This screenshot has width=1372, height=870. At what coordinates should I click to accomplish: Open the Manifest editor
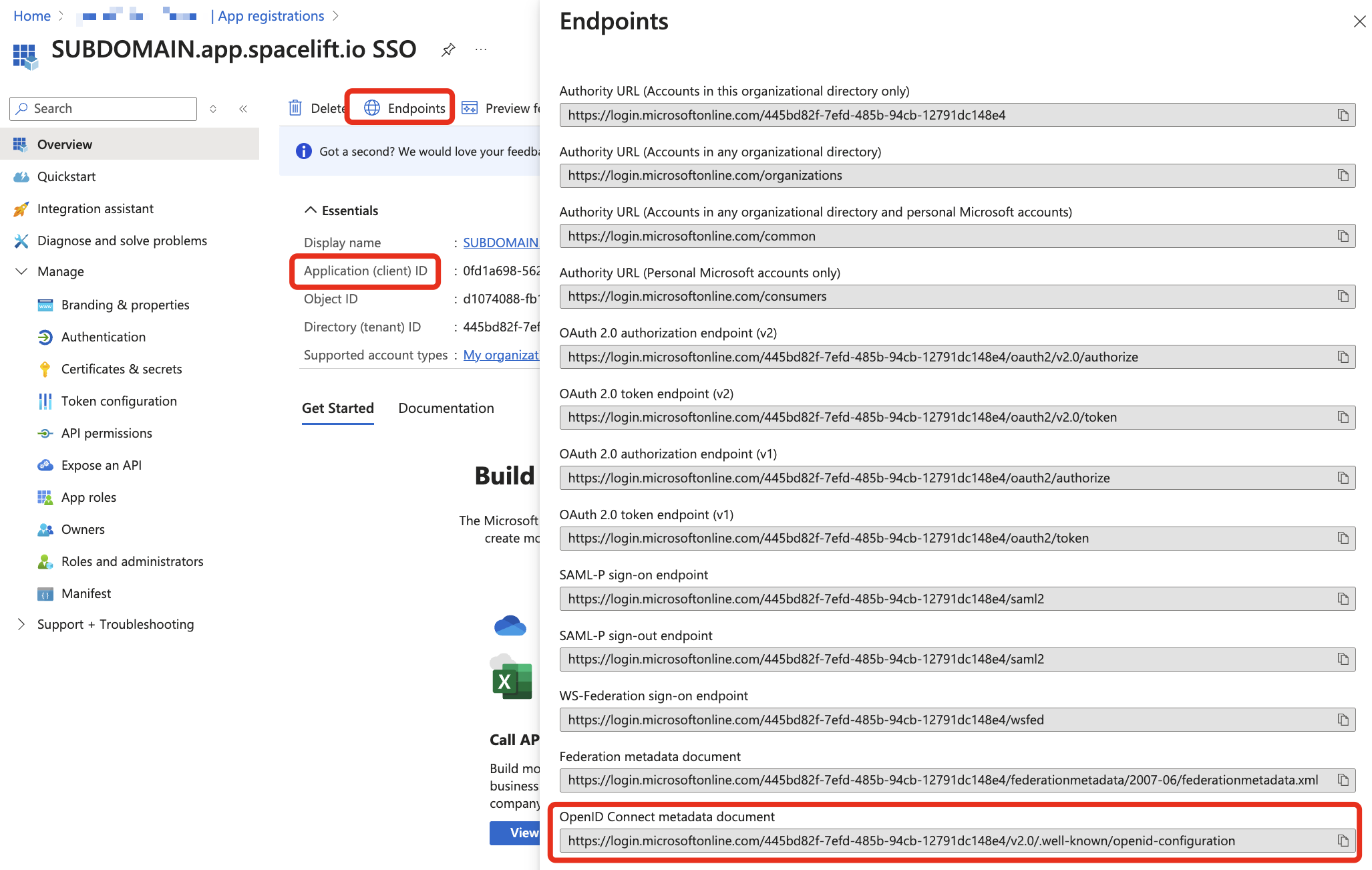tap(85, 593)
